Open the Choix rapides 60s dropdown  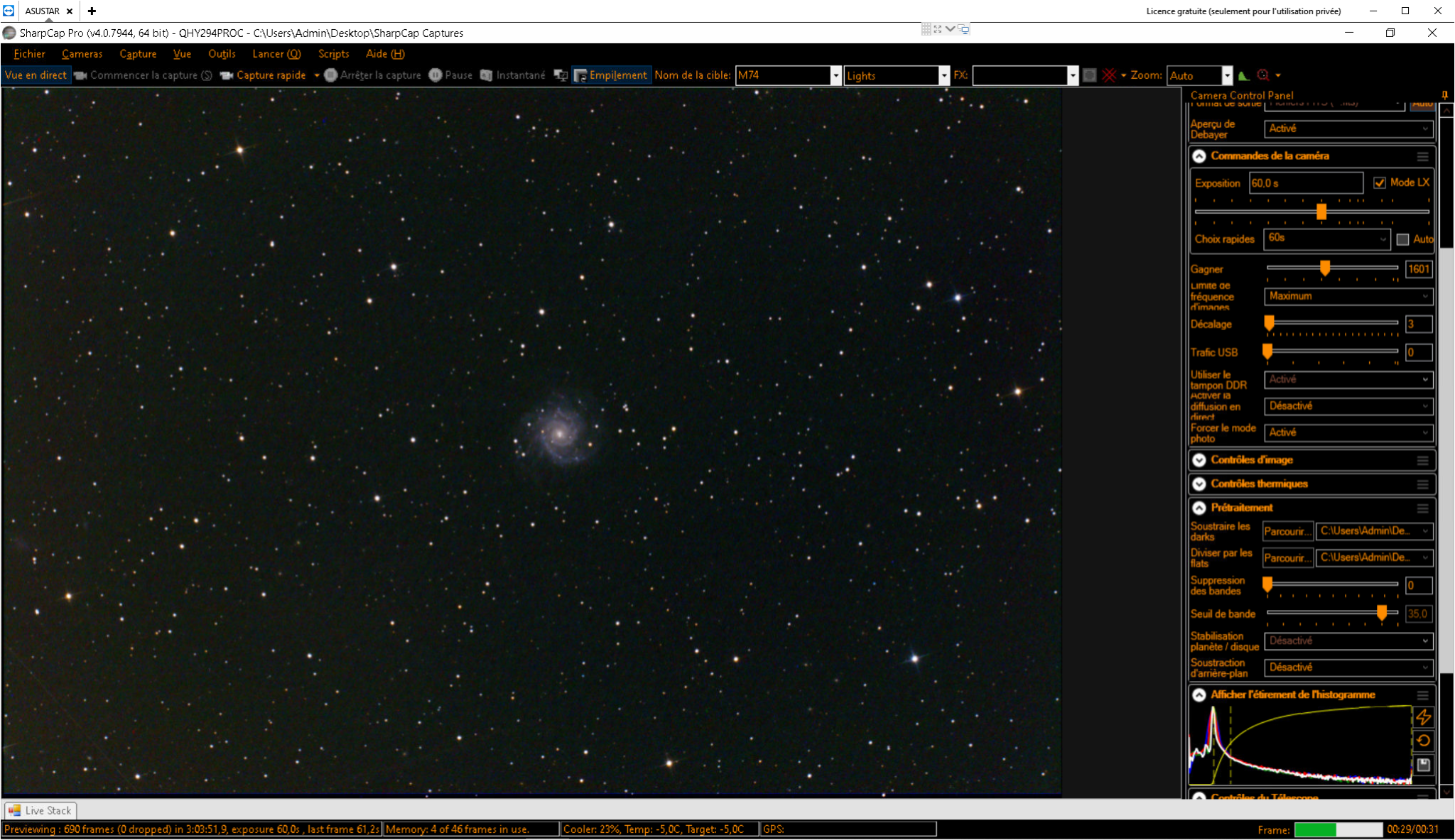[1327, 239]
